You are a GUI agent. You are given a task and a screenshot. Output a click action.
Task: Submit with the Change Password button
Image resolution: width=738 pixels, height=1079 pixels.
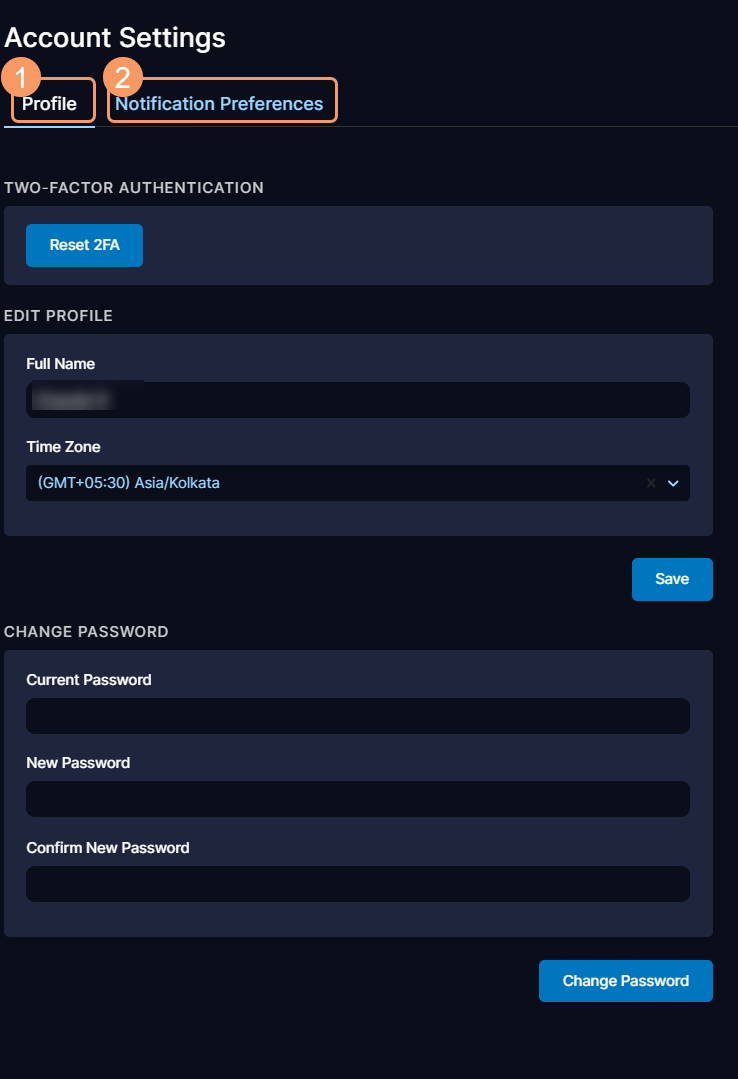coord(625,981)
